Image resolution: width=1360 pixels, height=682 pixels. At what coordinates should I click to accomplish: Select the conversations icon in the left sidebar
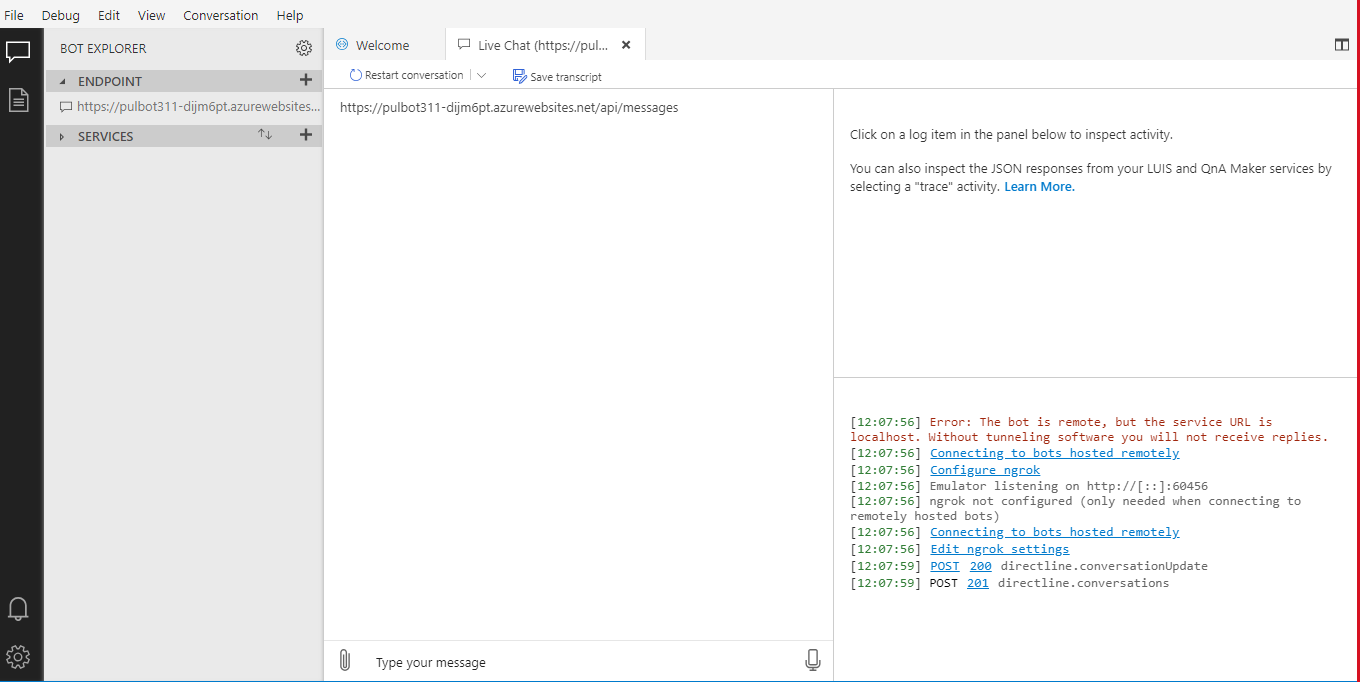tap(18, 51)
